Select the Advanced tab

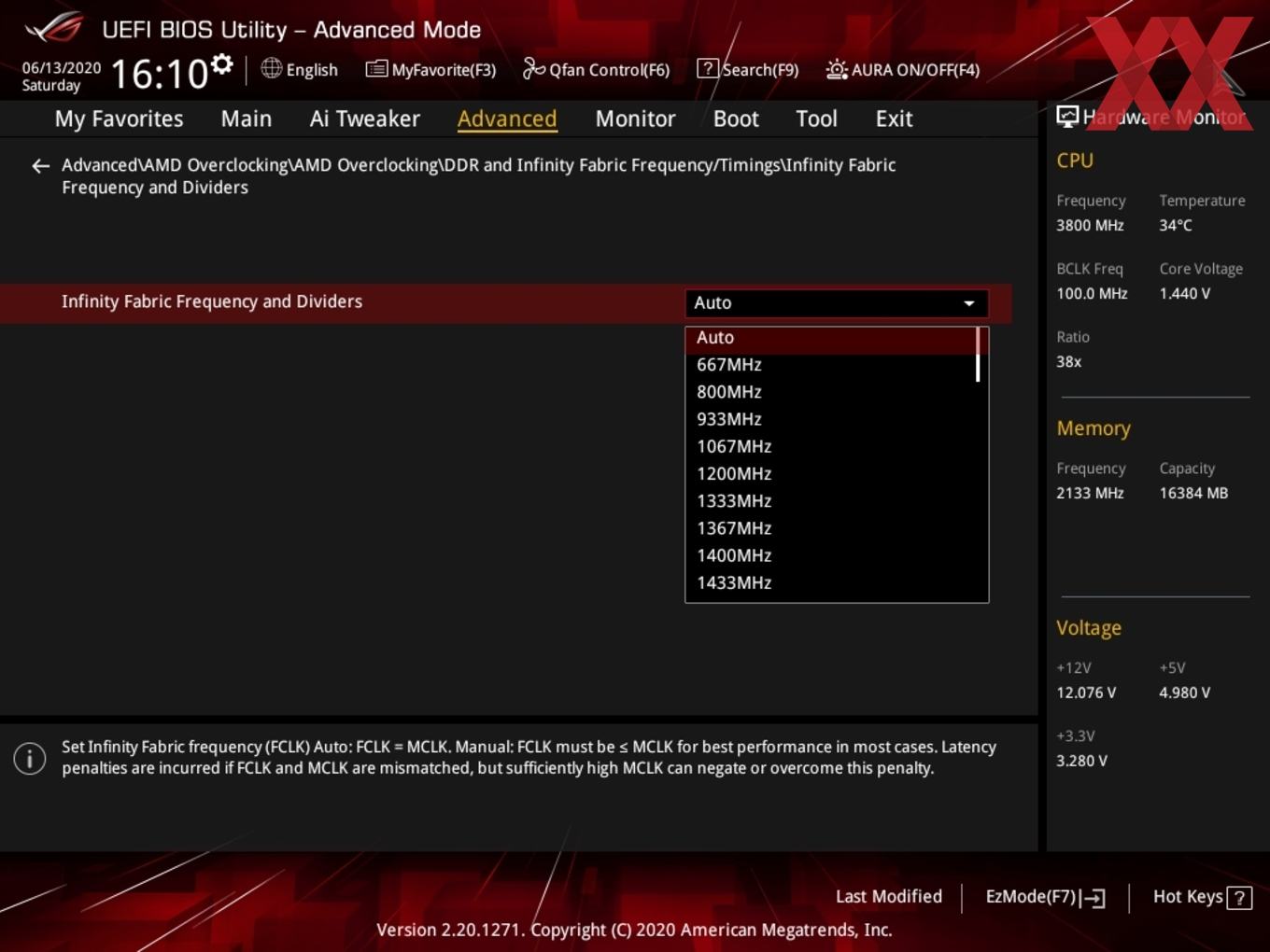[507, 119]
